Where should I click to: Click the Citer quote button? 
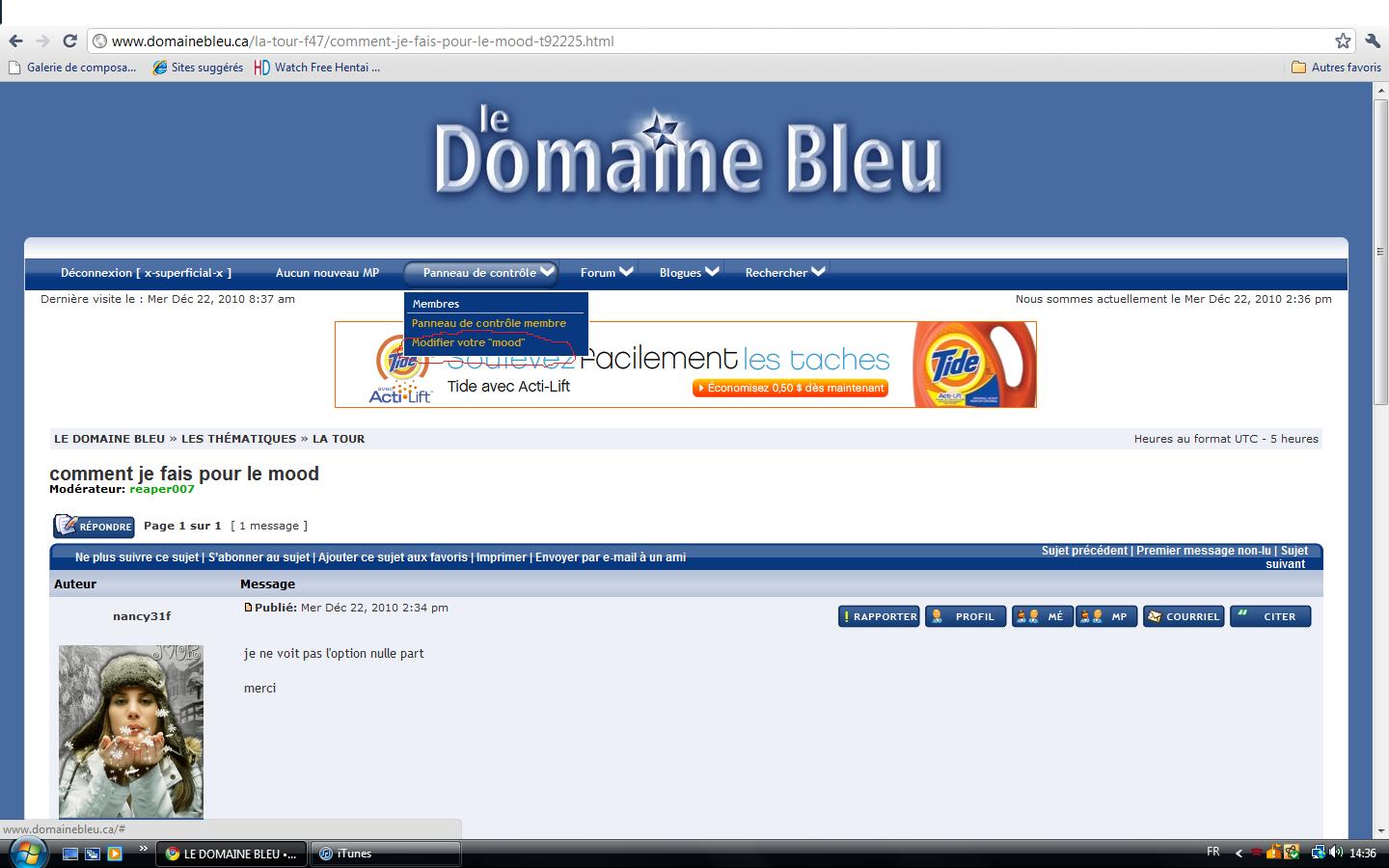click(x=1270, y=616)
